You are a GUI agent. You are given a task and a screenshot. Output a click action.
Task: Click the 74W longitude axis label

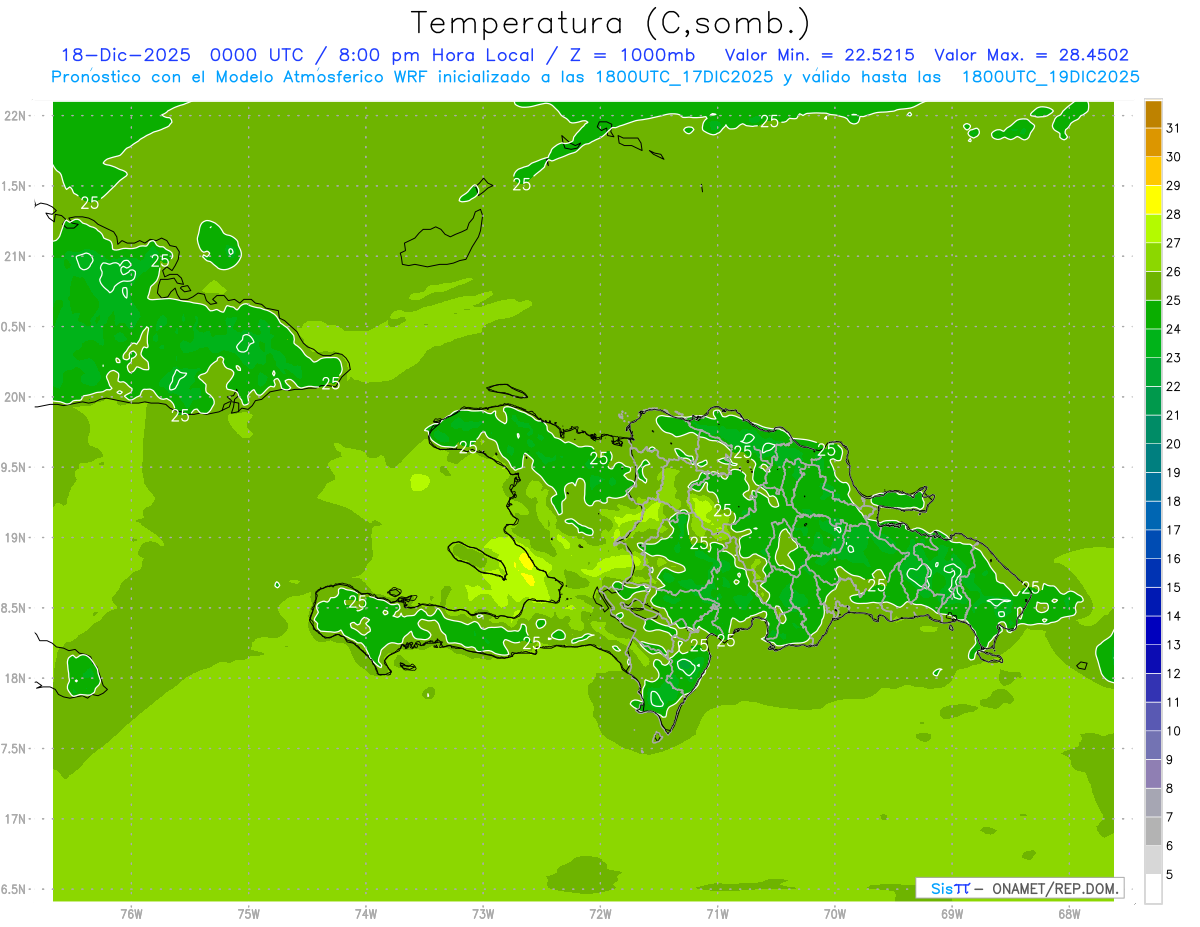pyautogui.click(x=366, y=914)
